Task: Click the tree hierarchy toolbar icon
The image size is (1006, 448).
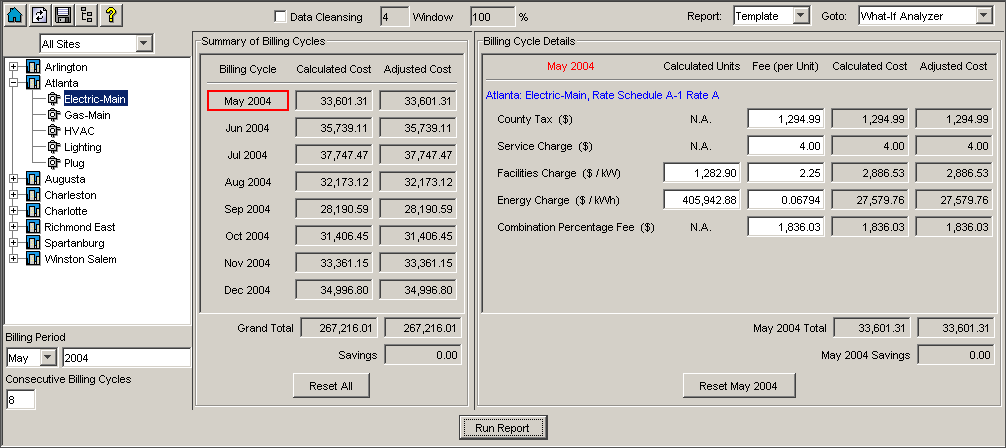Action: point(85,15)
